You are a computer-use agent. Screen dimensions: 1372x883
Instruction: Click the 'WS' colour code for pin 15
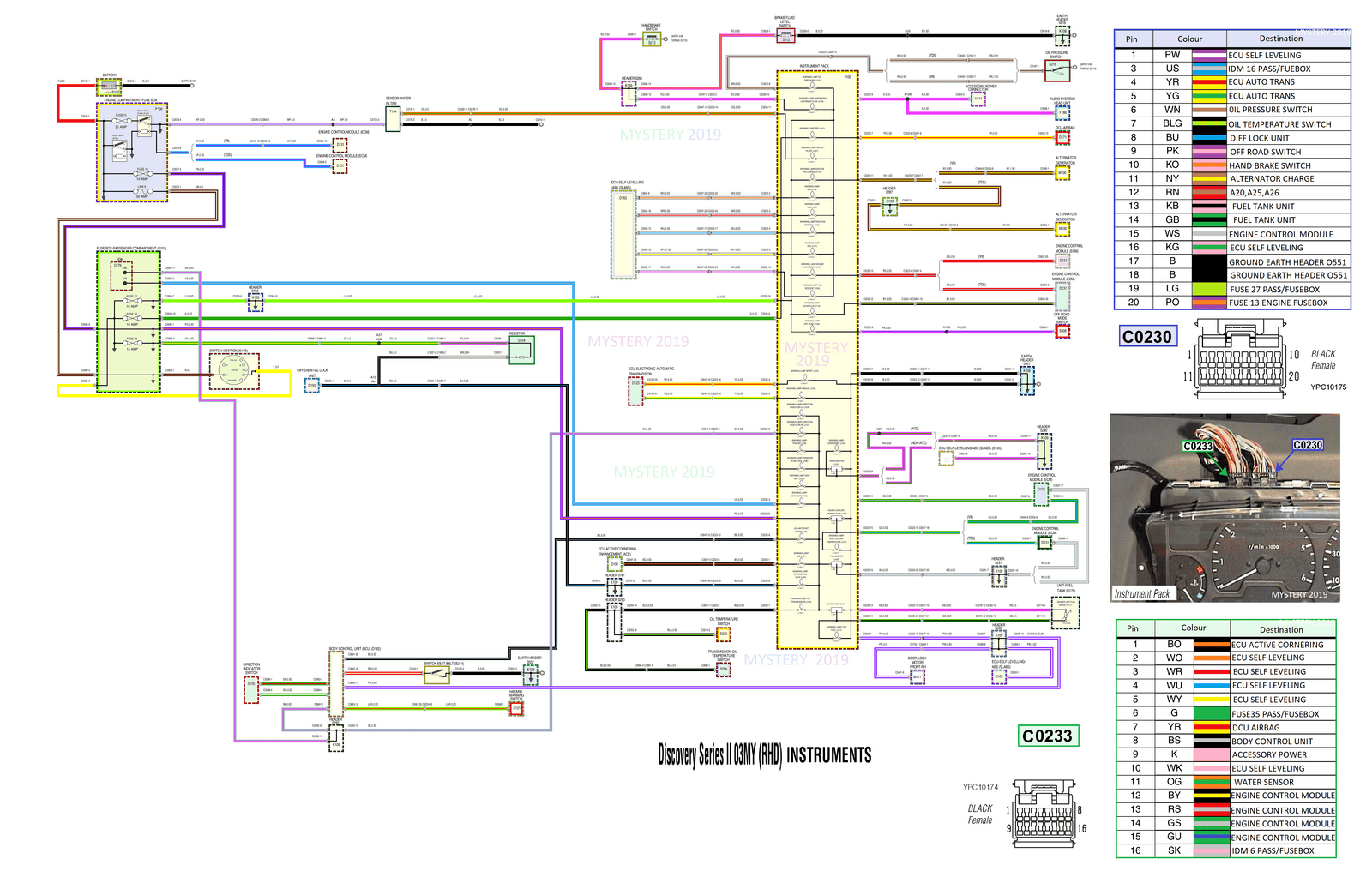click(1172, 233)
